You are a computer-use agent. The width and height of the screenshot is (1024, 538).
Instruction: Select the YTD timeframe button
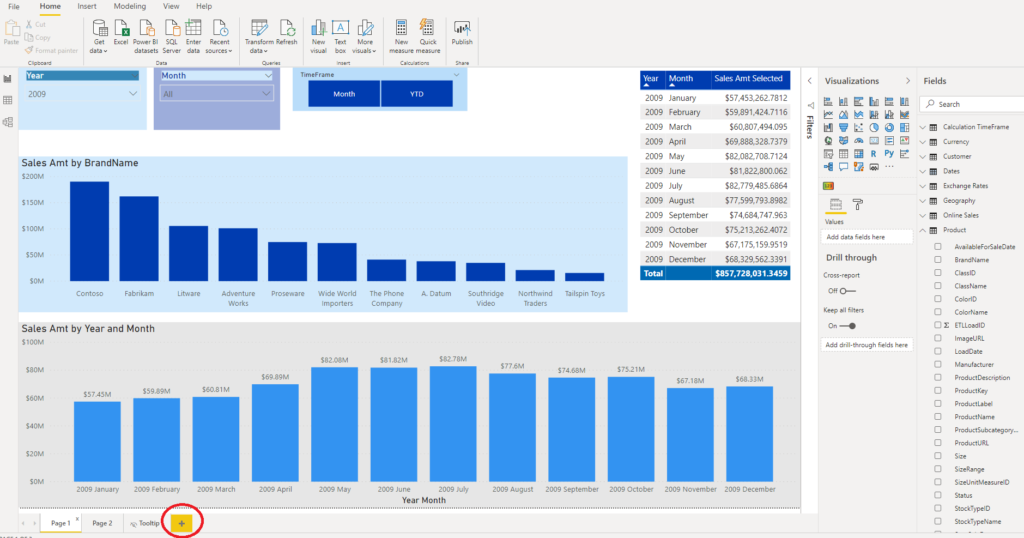417,94
